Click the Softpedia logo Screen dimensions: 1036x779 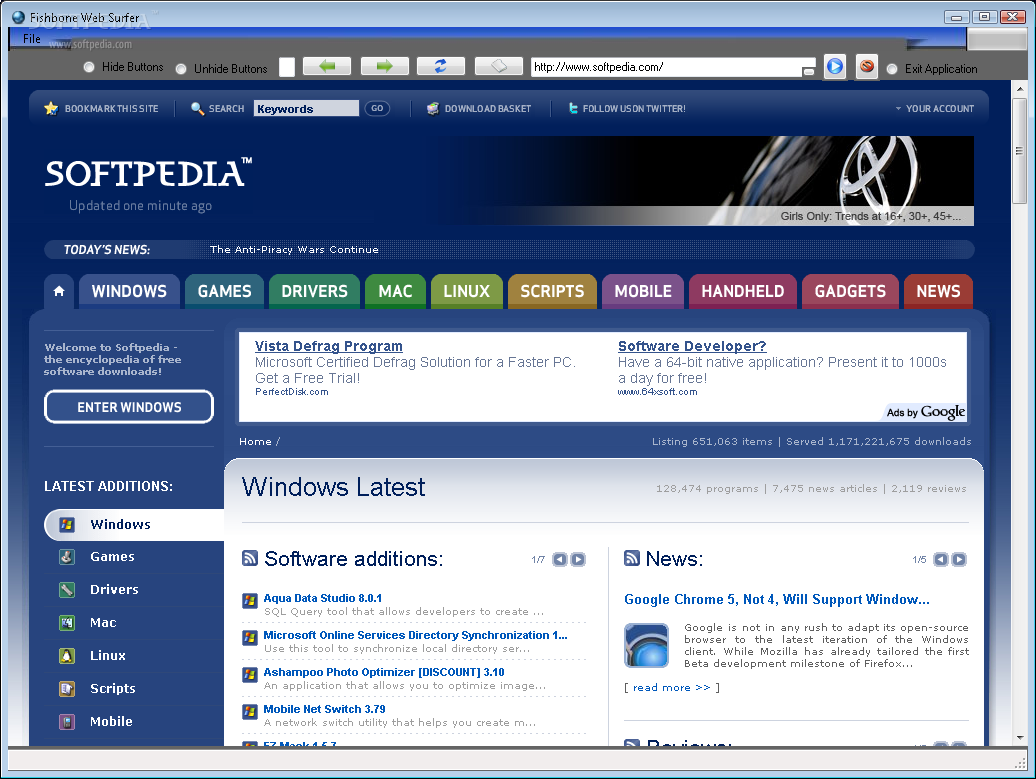pos(148,173)
